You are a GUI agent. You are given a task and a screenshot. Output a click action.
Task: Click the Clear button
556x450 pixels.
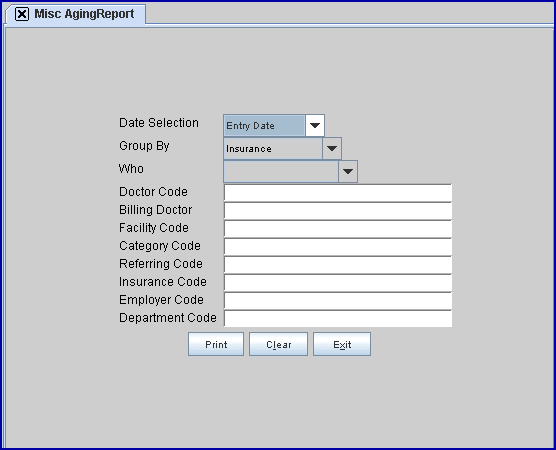coord(278,344)
